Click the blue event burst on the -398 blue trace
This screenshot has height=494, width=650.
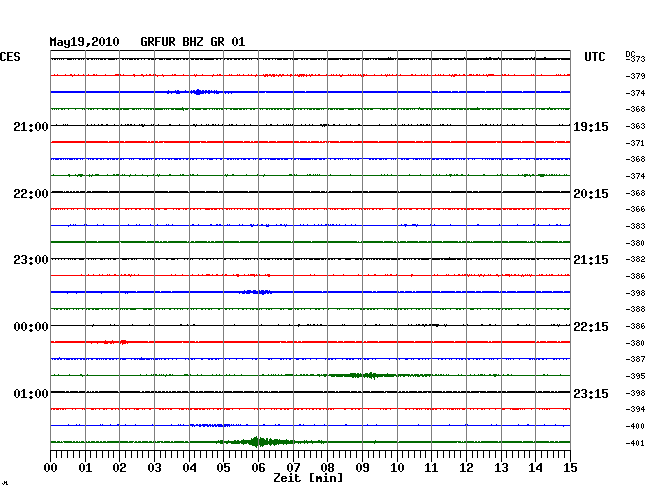(x=256, y=292)
